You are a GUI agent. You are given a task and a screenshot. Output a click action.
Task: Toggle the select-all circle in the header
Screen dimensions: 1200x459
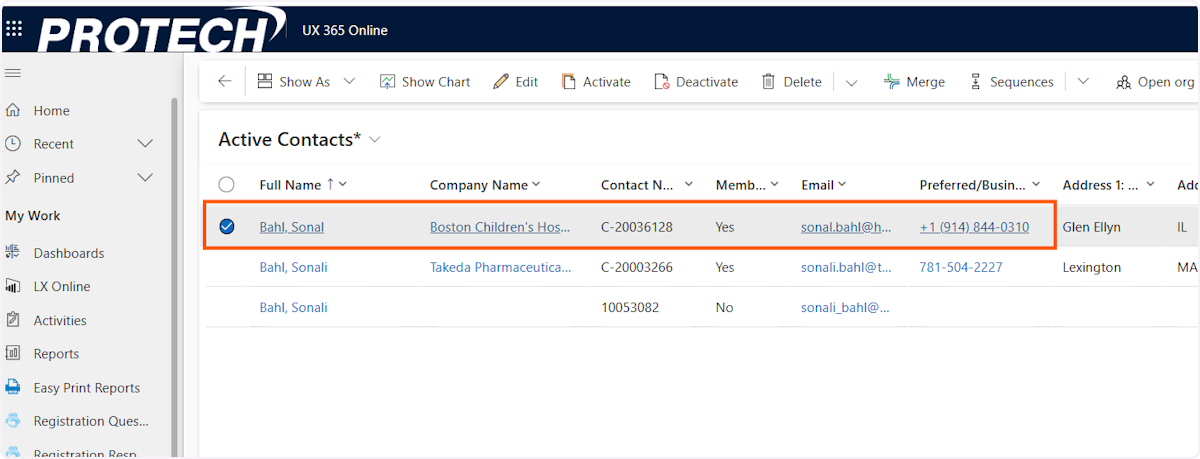(227, 185)
